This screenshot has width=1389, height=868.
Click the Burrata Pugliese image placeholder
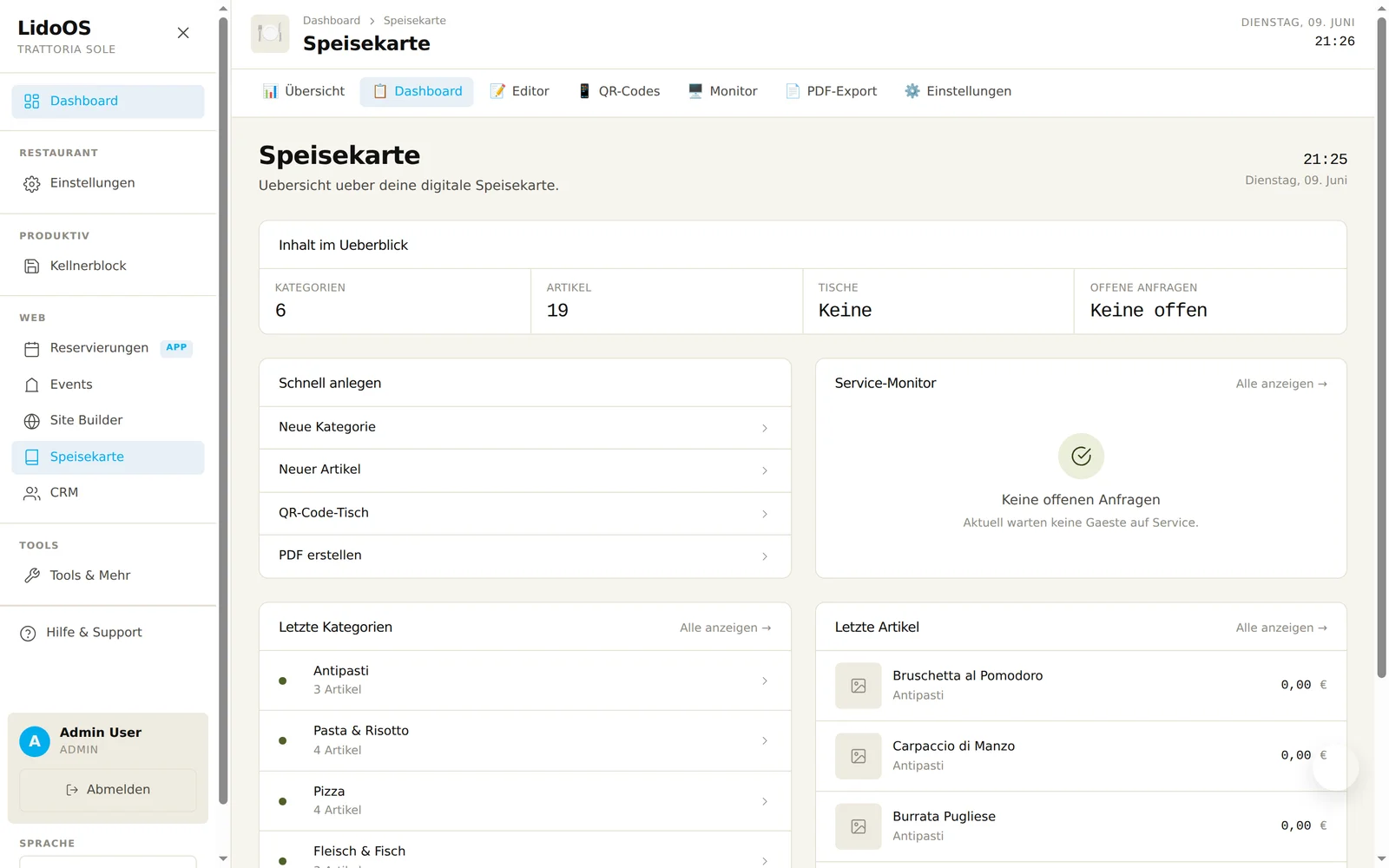(859, 826)
